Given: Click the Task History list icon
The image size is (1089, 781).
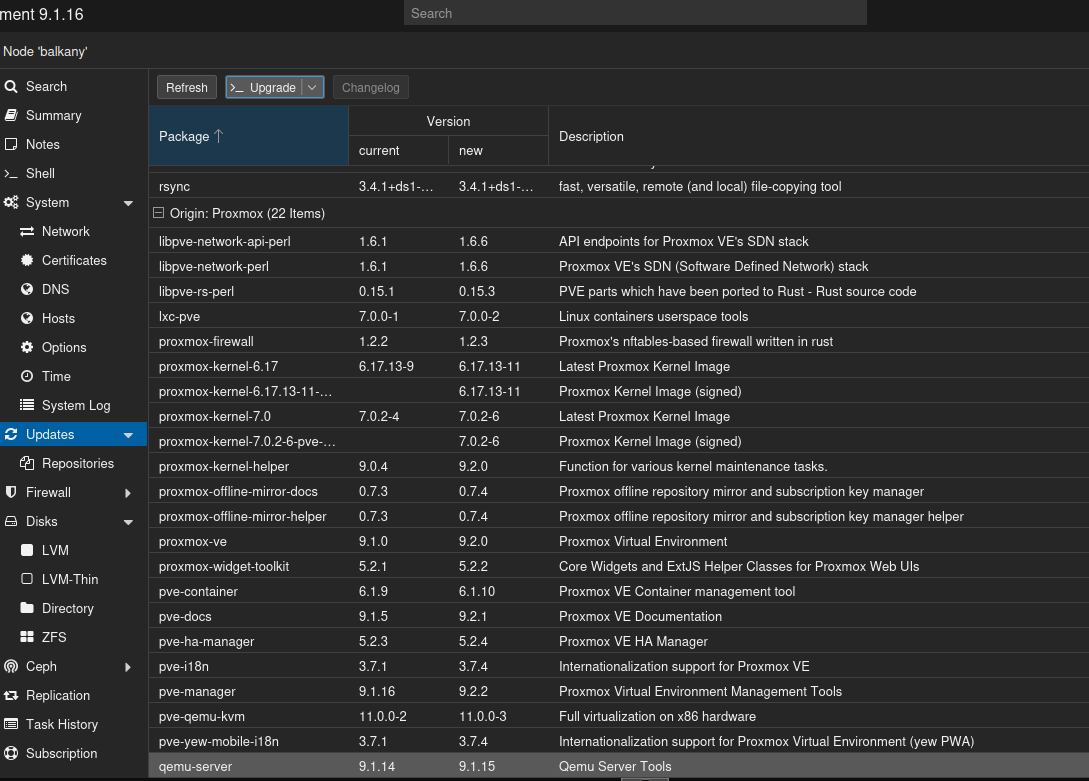Looking at the screenshot, I should [10, 724].
